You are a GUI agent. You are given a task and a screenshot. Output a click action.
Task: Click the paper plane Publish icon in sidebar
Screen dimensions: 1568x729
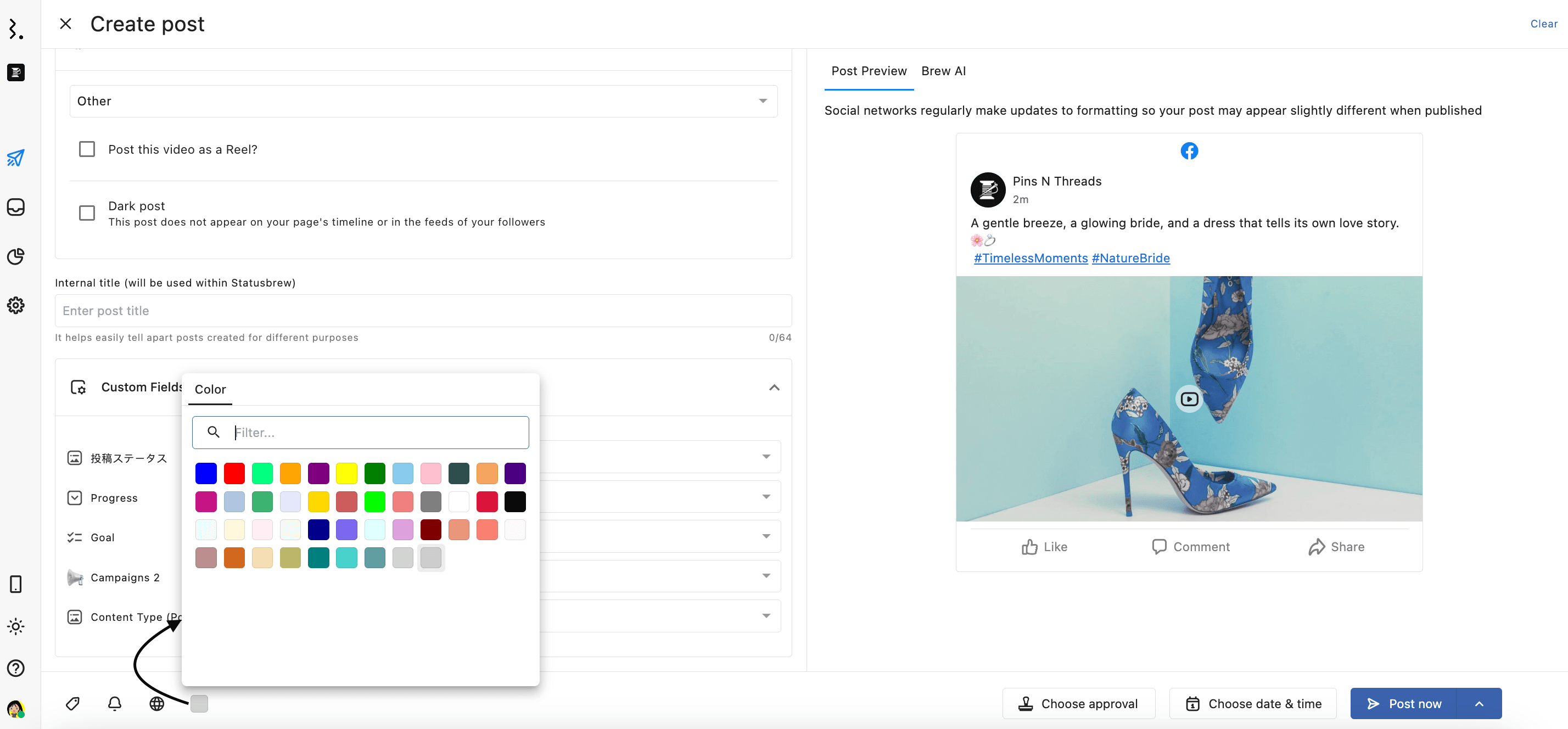click(x=16, y=158)
